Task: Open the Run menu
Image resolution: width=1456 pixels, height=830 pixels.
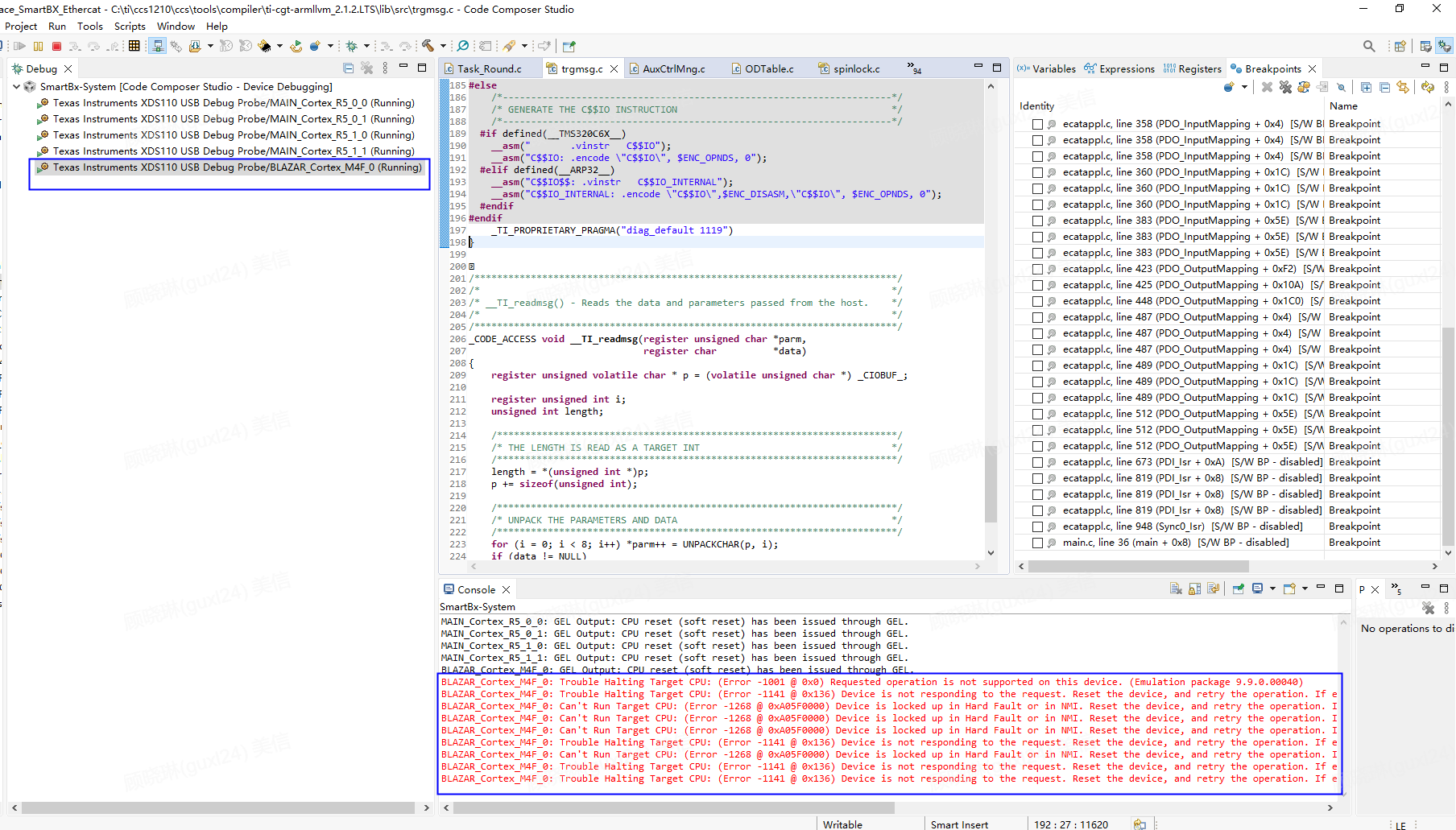Action: 57,27
